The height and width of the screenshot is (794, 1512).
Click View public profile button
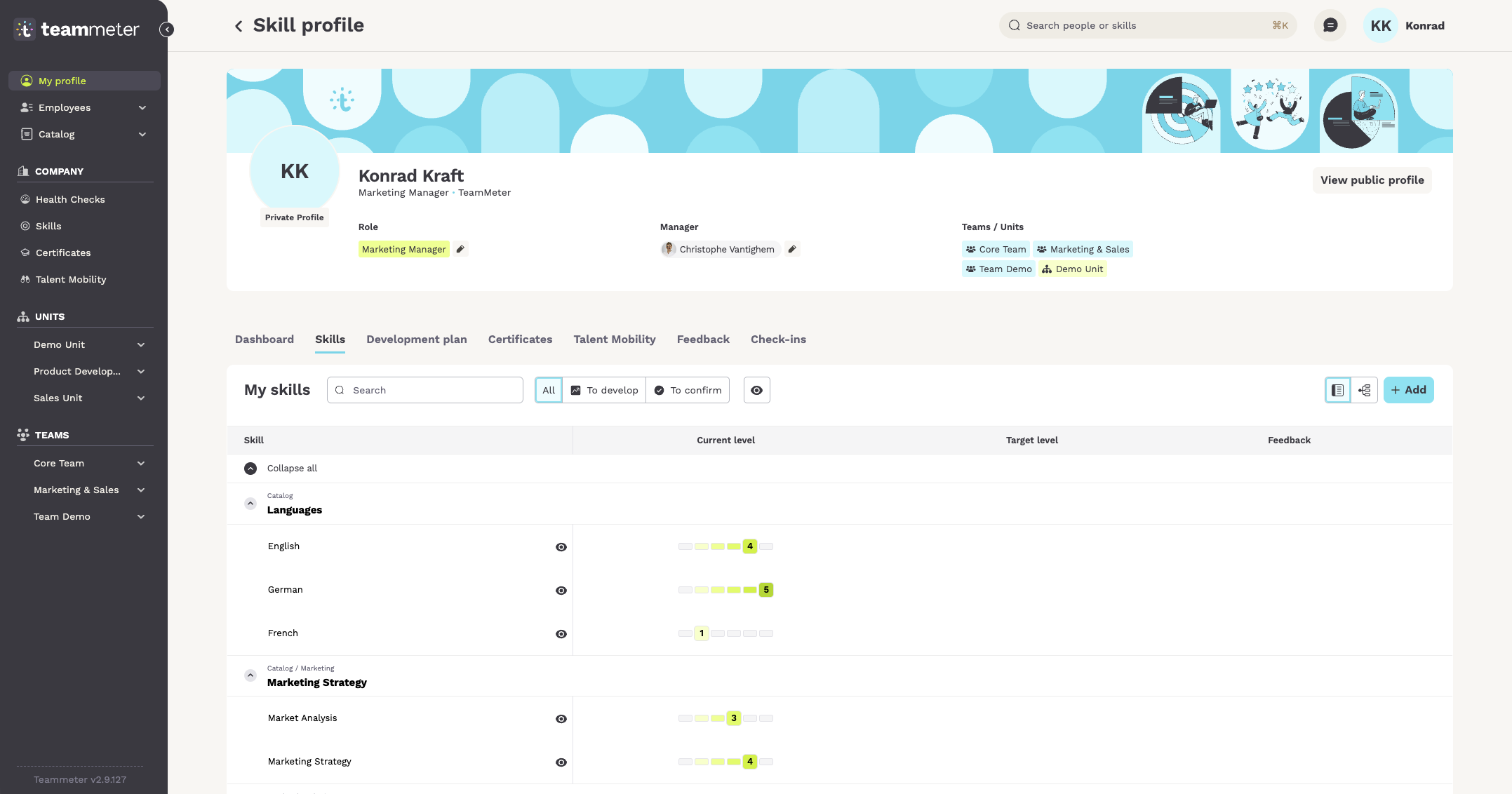coord(1372,180)
